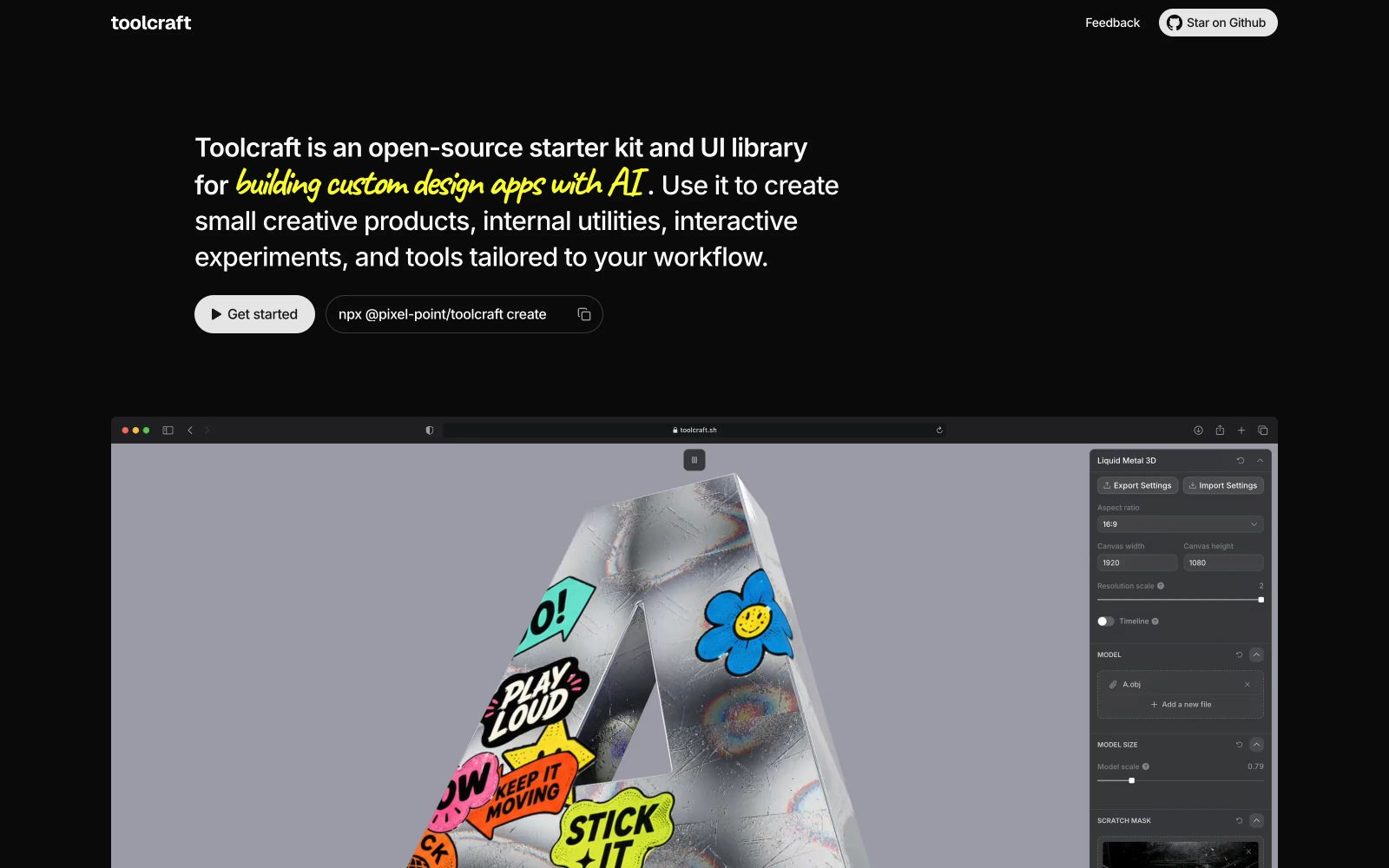Click the Canvas width input field
The image size is (1389, 868).
click(1137, 562)
